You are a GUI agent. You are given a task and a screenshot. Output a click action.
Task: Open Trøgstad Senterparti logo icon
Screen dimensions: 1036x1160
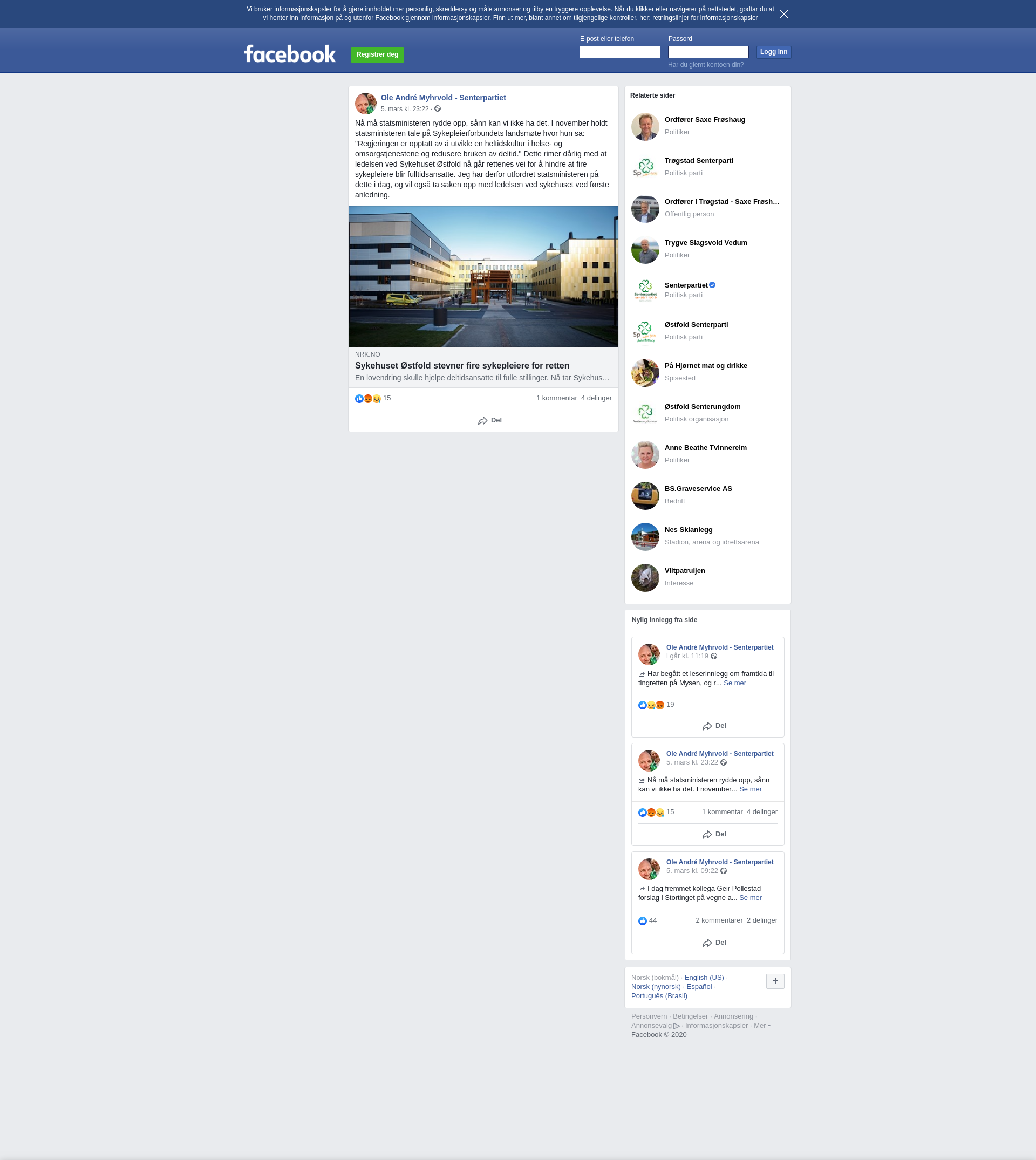click(x=645, y=167)
